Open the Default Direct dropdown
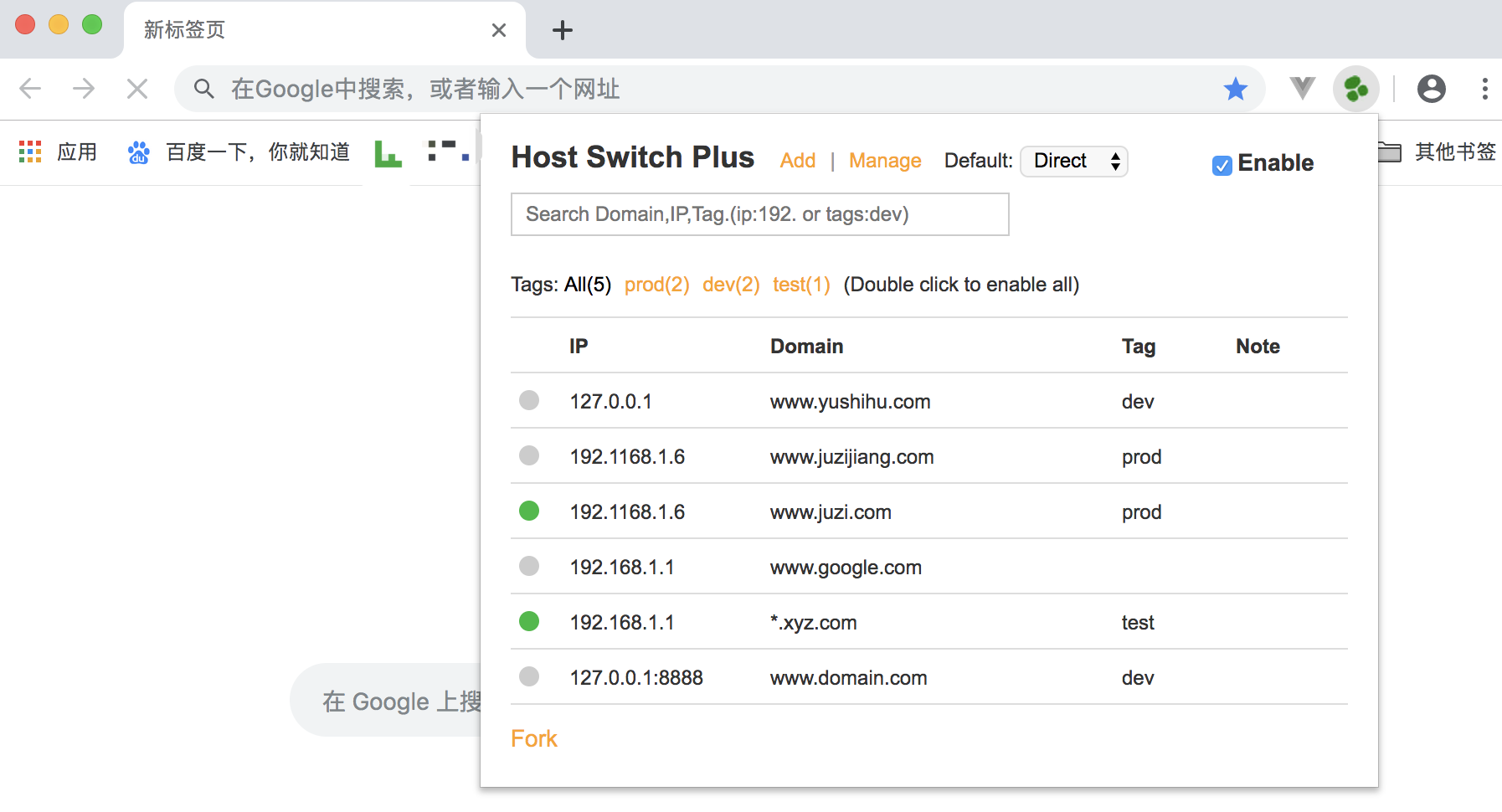1502x812 pixels. 1074,161
